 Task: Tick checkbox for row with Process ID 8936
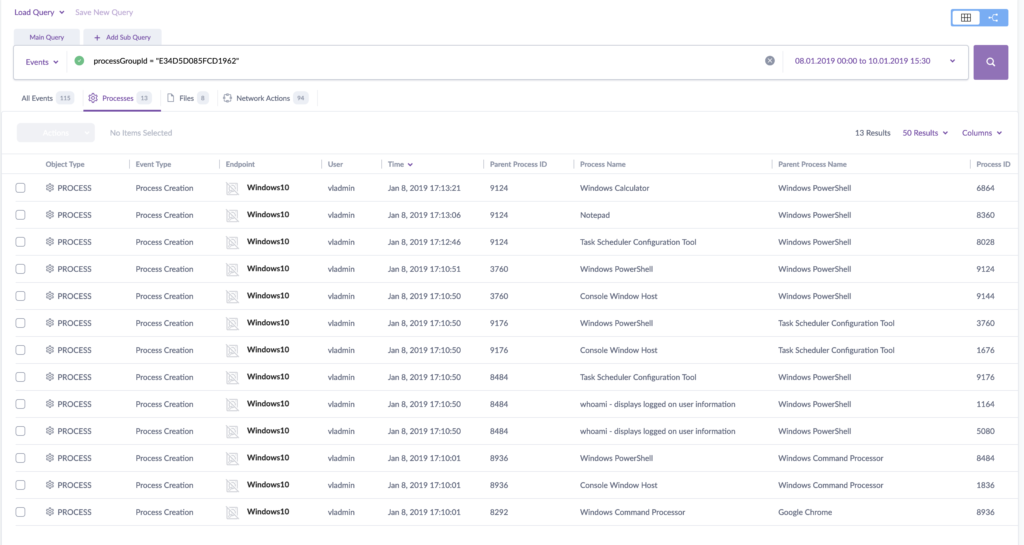tap(21, 512)
